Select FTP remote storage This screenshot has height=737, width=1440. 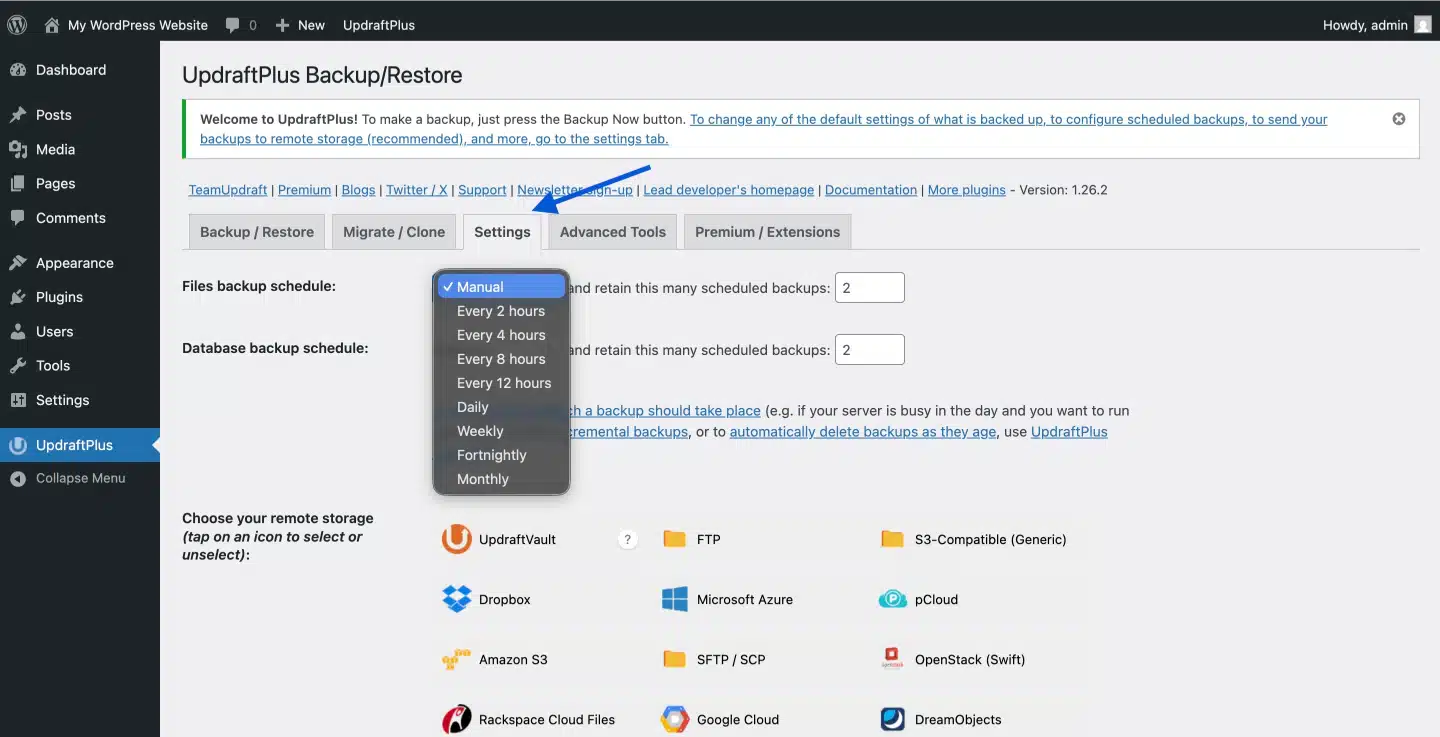(692, 539)
